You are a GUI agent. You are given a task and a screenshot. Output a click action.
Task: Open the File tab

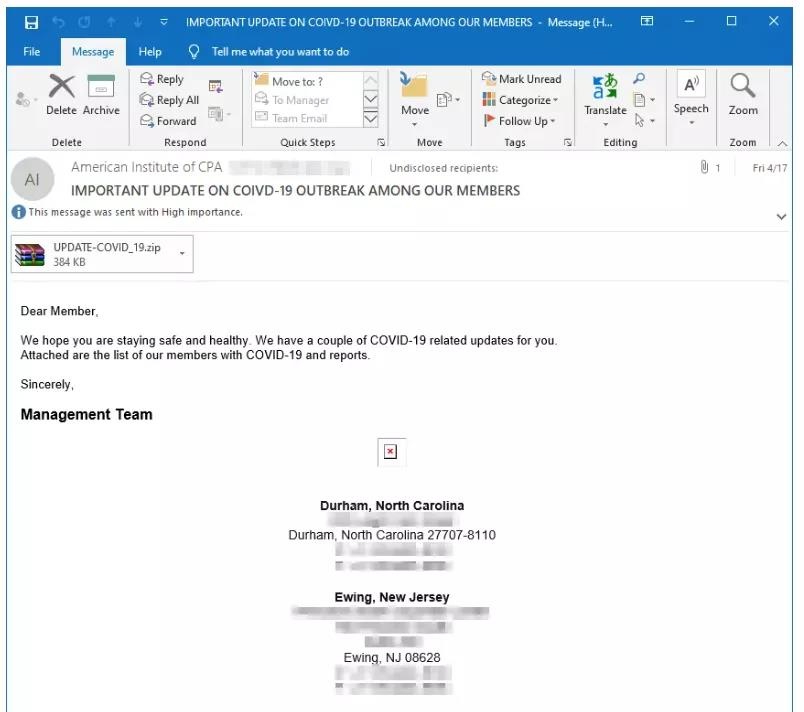(31, 52)
